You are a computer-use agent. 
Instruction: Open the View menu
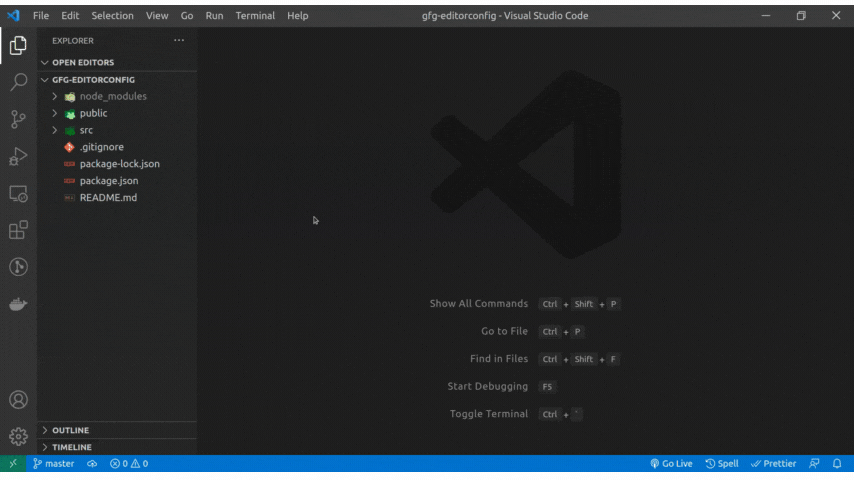point(157,16)
